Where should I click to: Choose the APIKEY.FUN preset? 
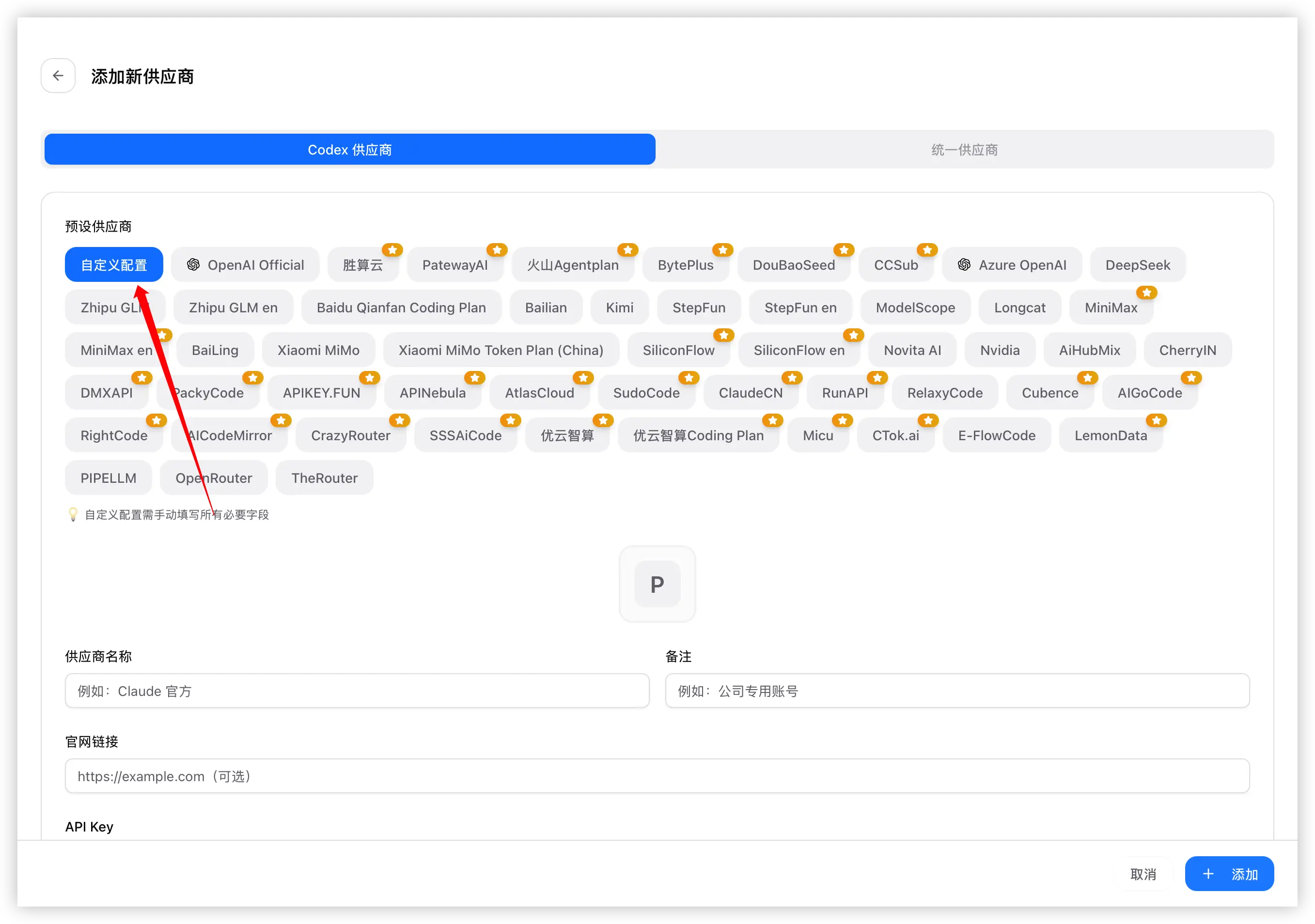pyautogui.click(x=321, y=393)
